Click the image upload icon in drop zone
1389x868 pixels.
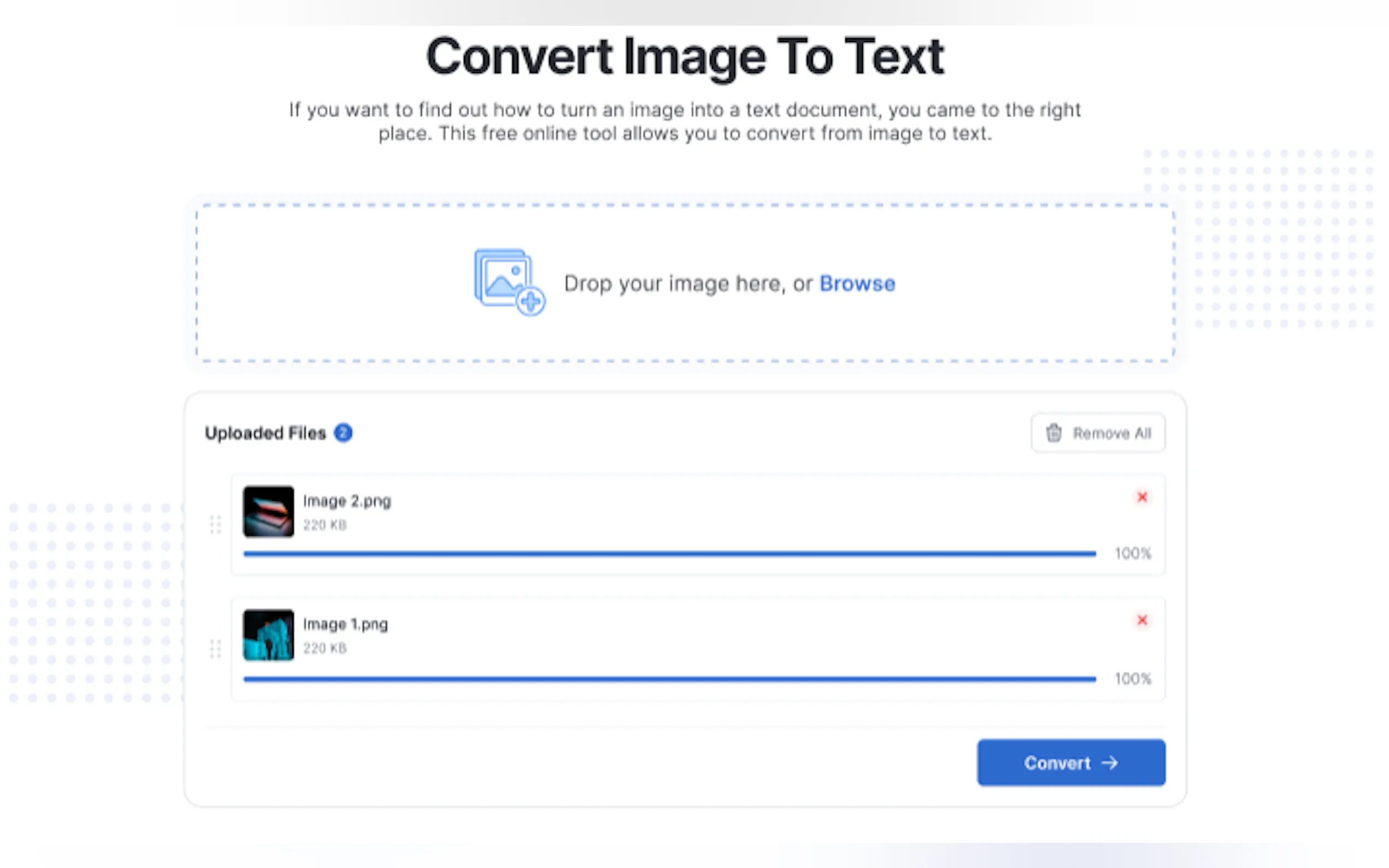pos(509,282)
